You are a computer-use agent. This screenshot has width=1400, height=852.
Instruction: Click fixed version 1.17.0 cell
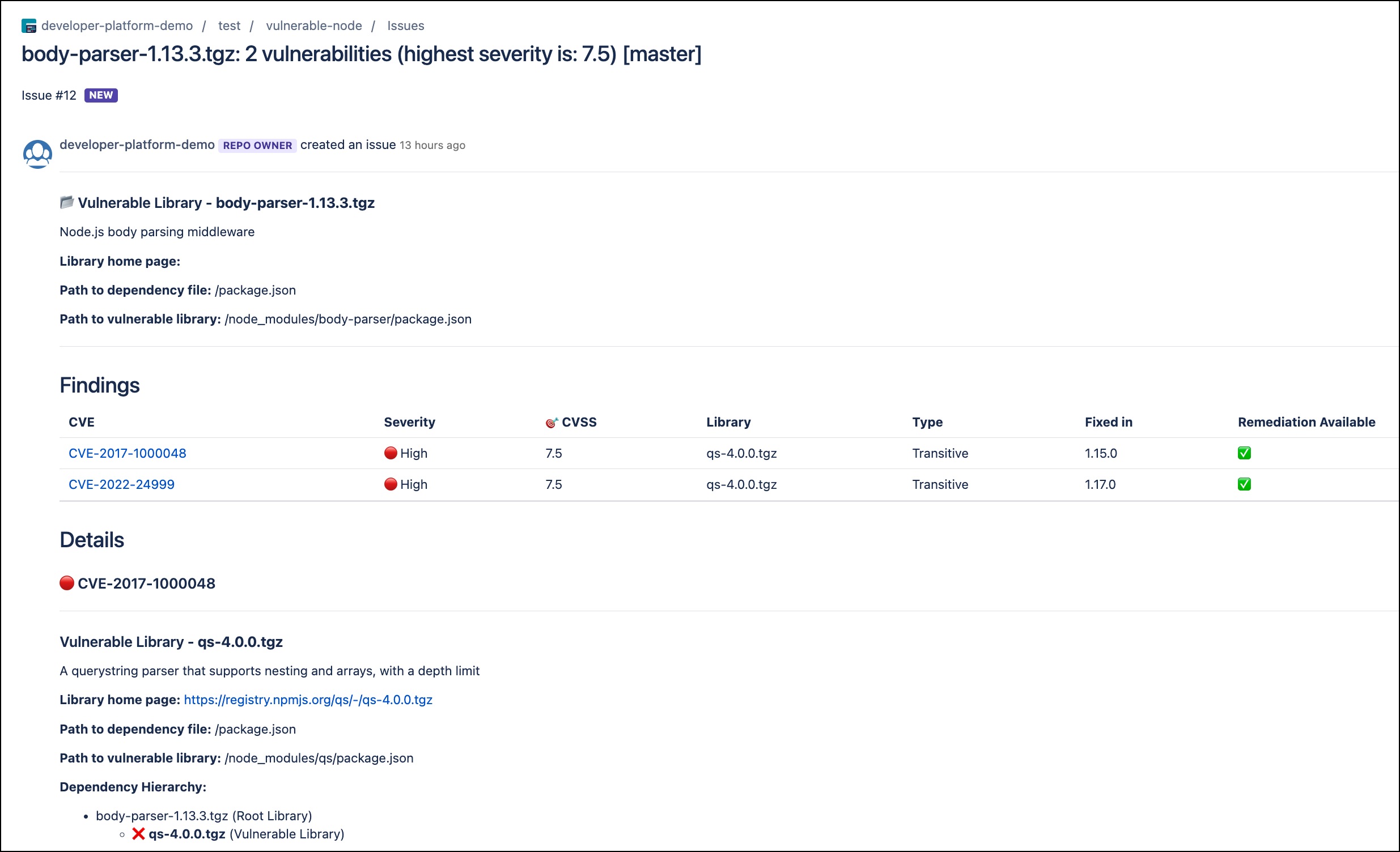tap(1100, 484)
